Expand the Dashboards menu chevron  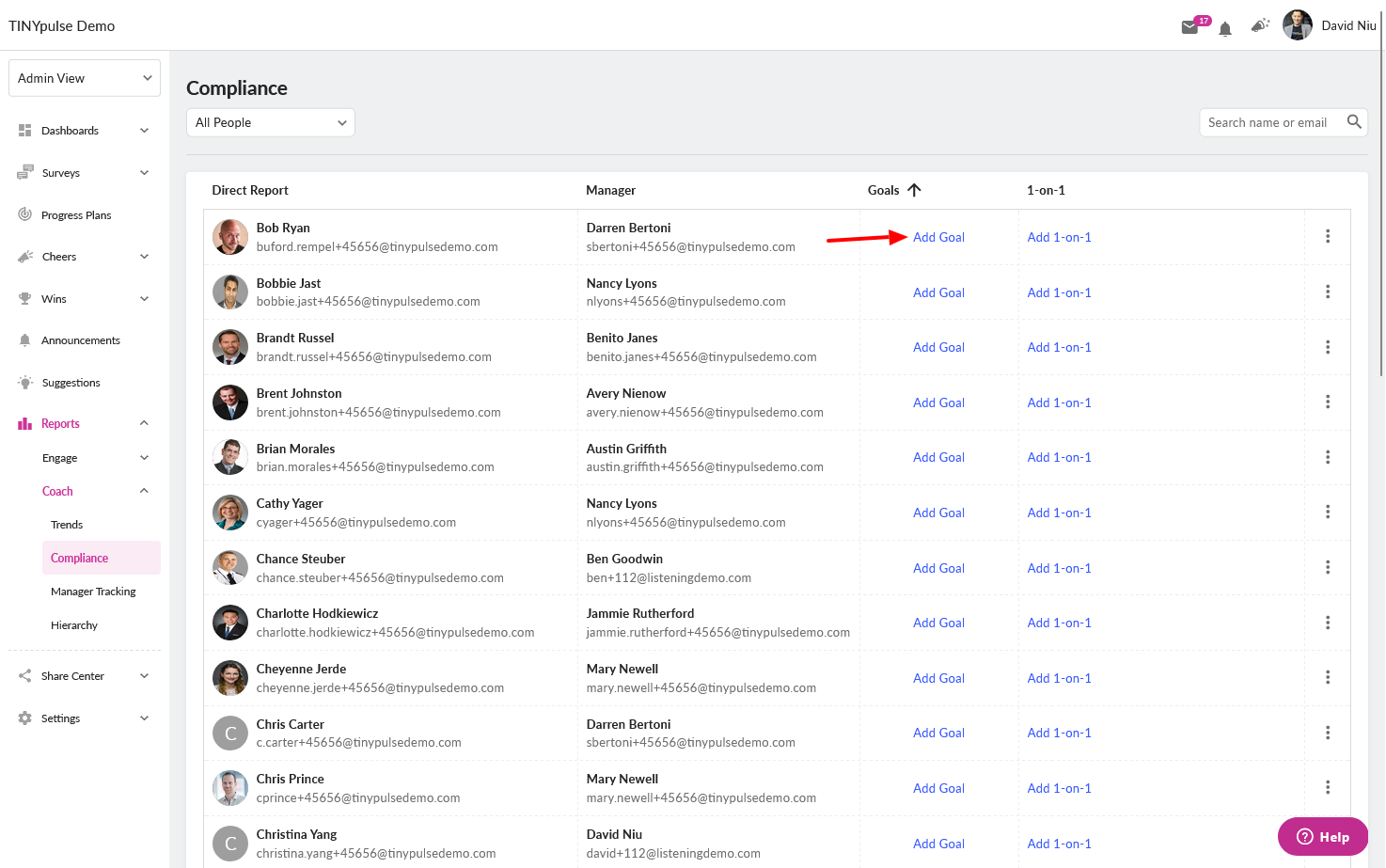[x=145, y=131]
